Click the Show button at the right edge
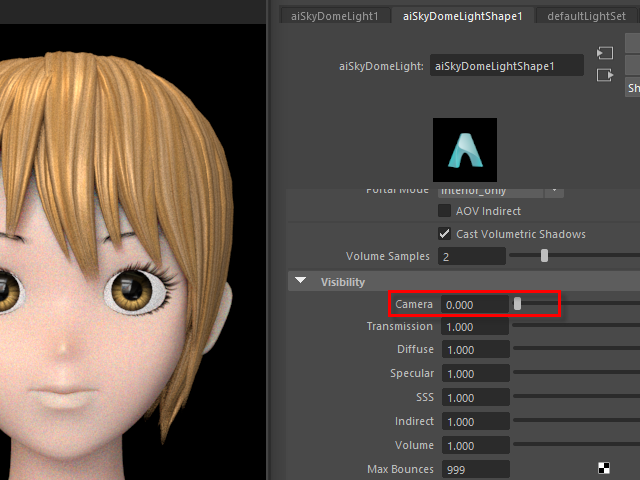 [633, 88]
